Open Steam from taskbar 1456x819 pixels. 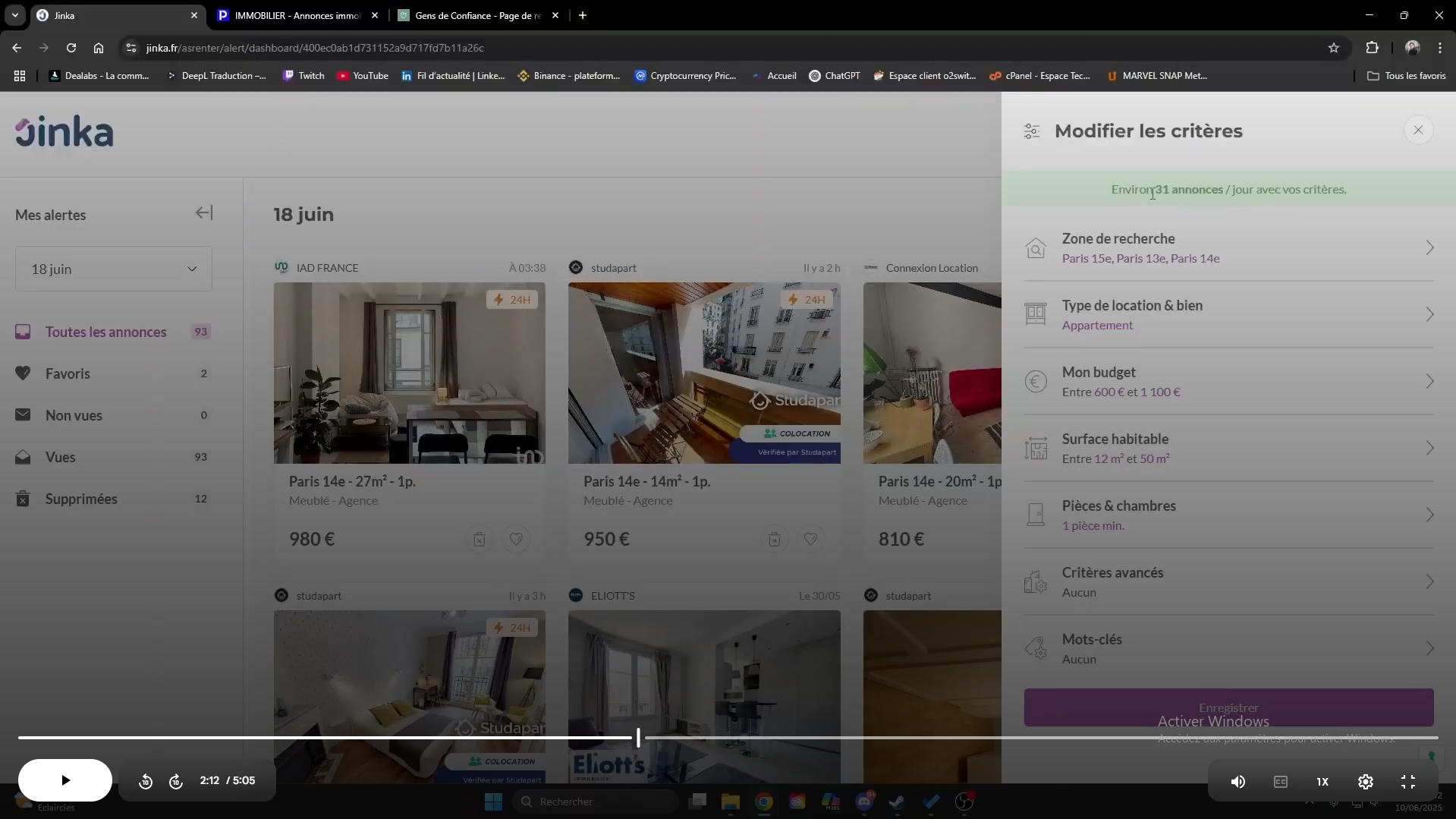[x=898, y=802]
